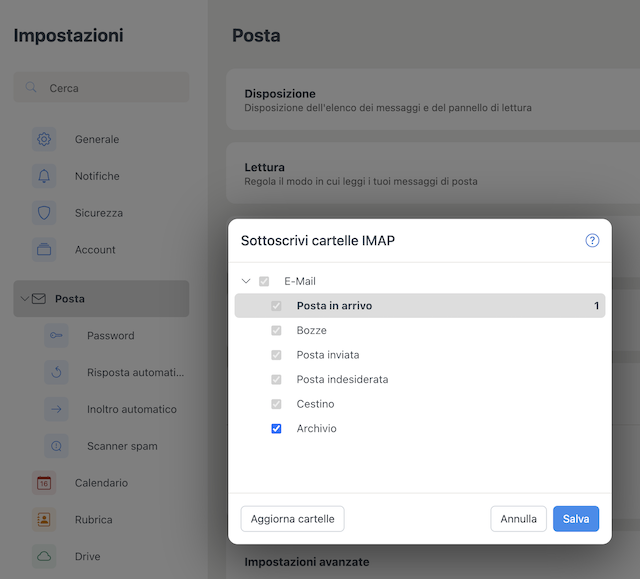
Task: Click the Rubrica contacts icon
Action: pos(44,519)
